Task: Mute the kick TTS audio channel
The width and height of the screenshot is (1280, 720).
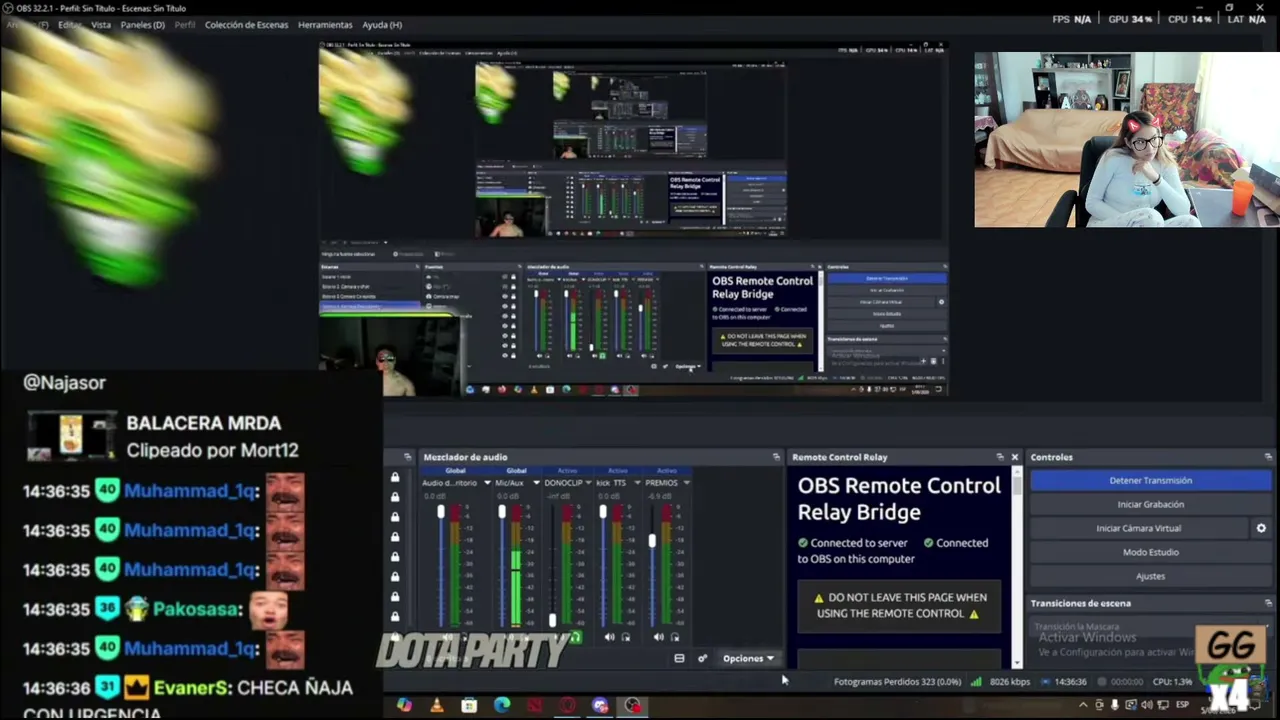Action: [610, 637]
